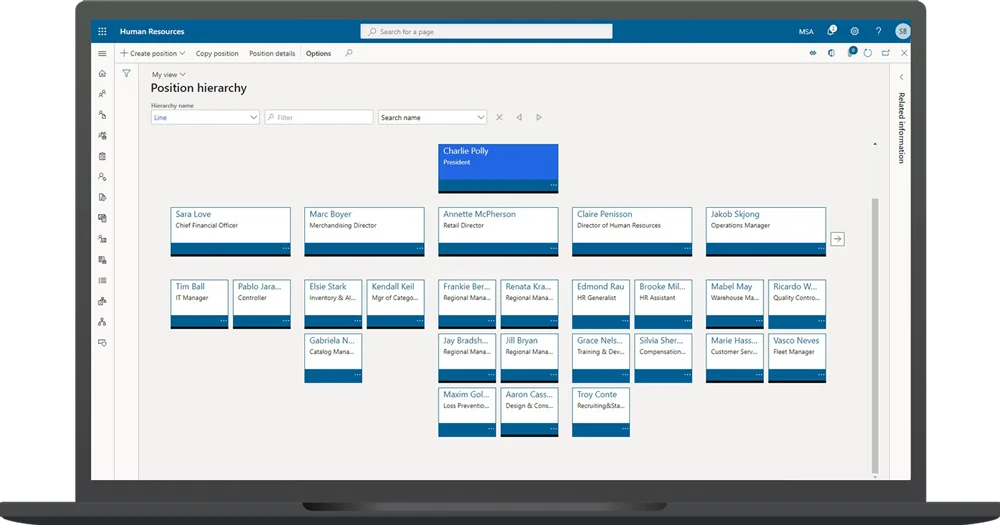Click the right arrow beside Jakob Skjong card
The height and width of the screenshot is (525, 1000).
pos(837,239)
